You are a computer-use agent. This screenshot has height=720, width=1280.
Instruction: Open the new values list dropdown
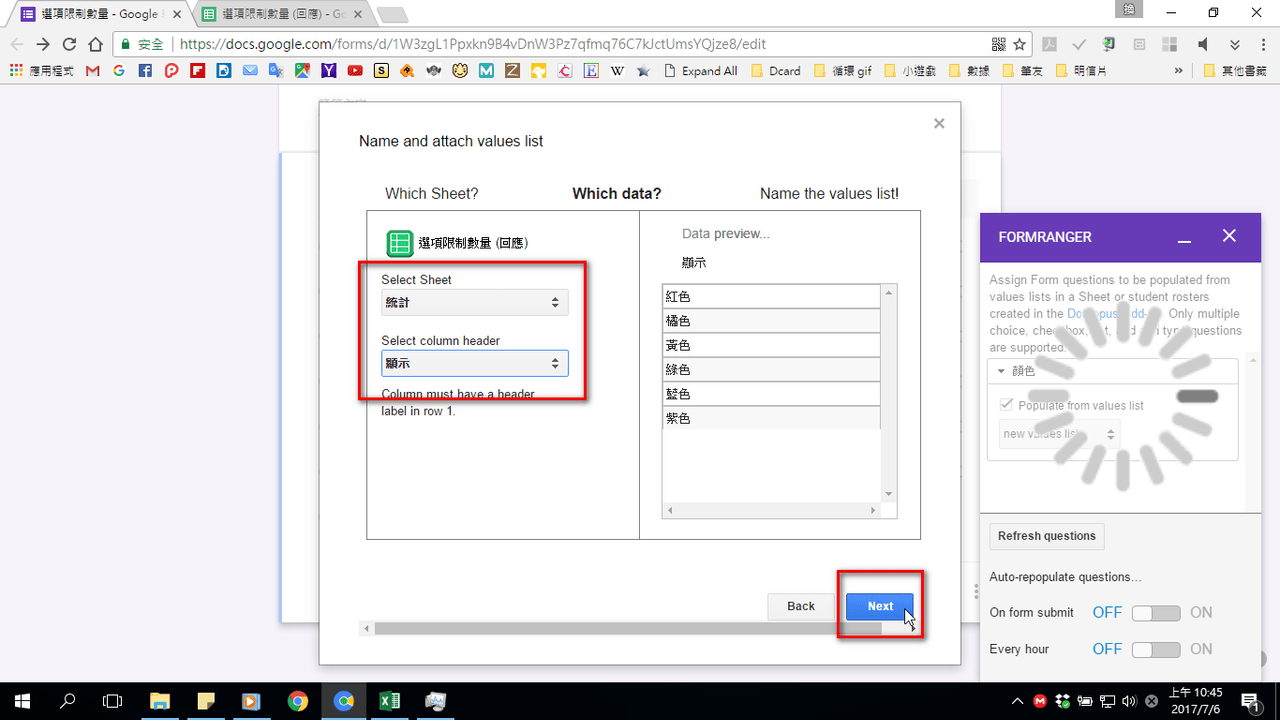click(1060, 434)
